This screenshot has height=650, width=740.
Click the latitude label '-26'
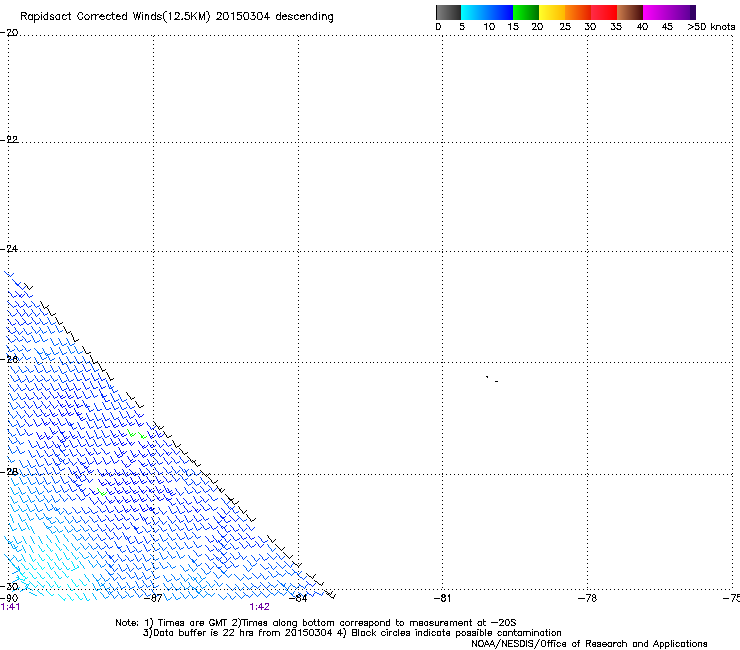pyautogui.click(x=9, y=360)
